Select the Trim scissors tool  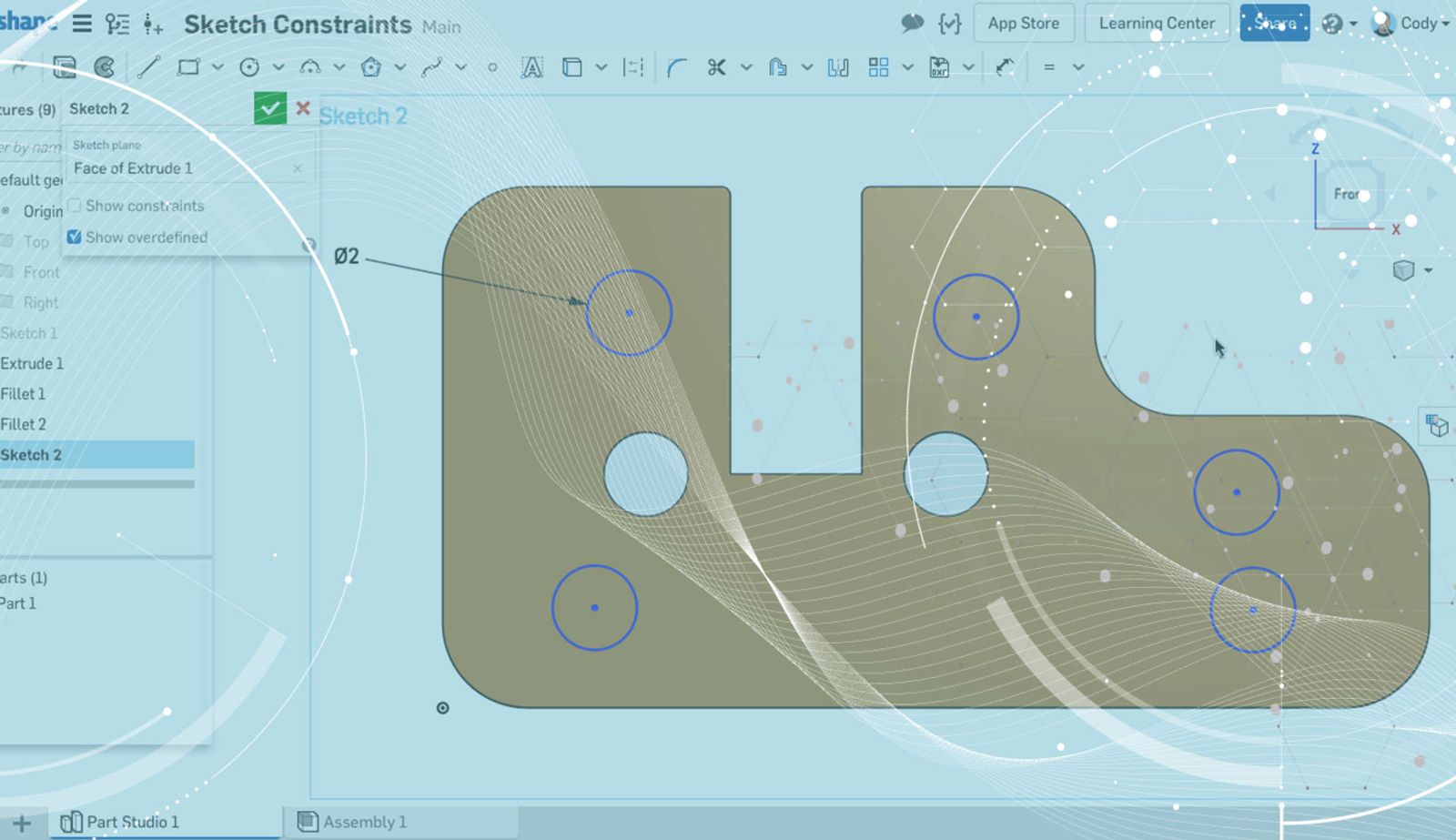coord(717,67)
